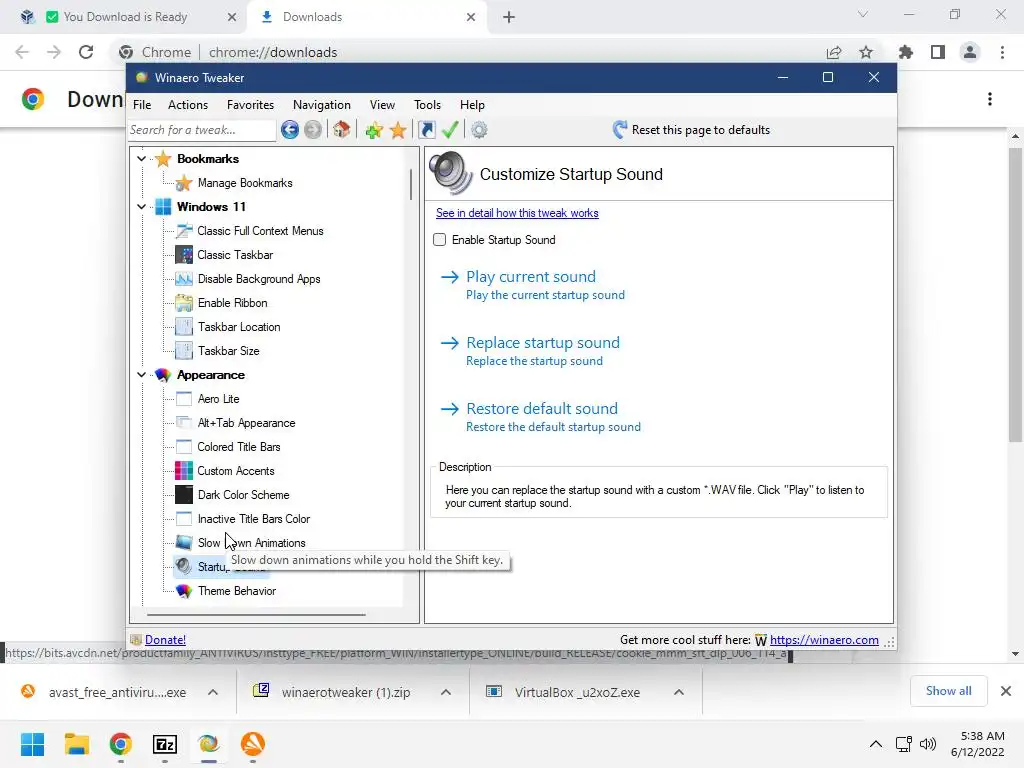Click the green checkmark toolbar icon

(x=450, y=130)
